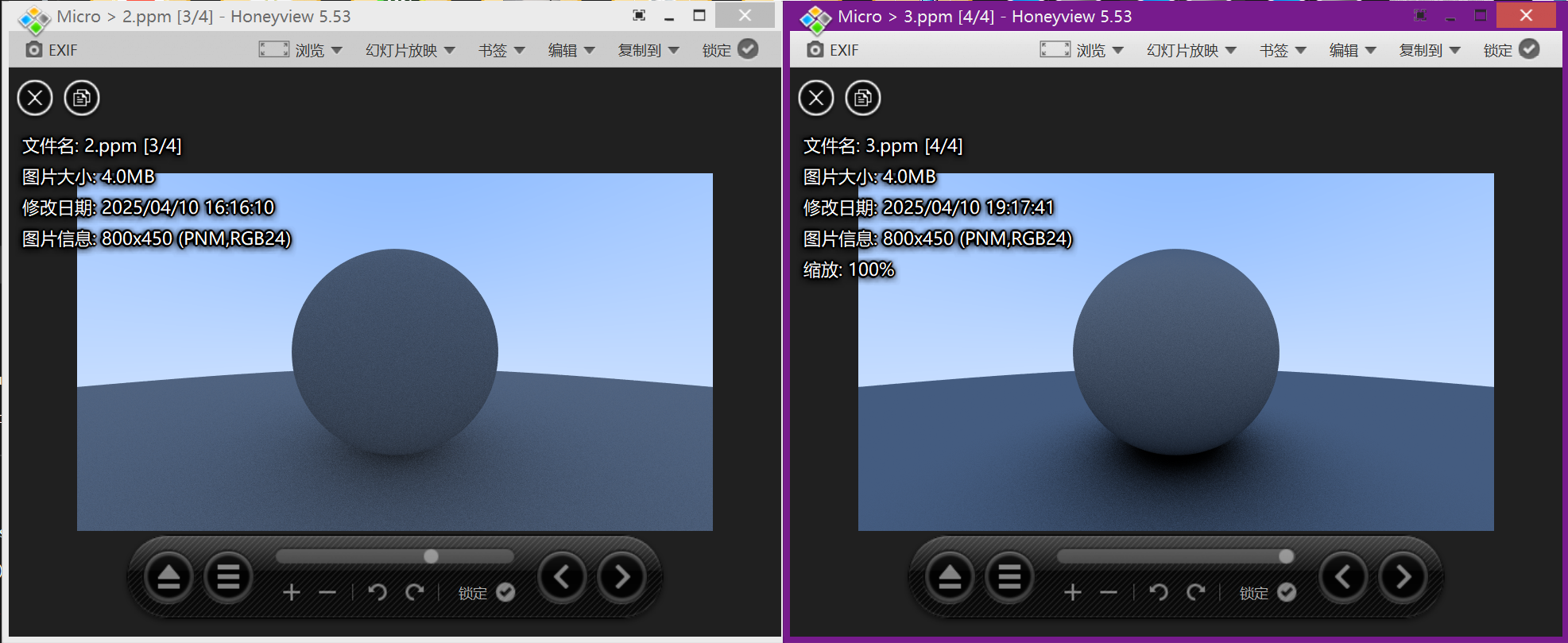
Task: Rotate counterclockwise in 3.ppm window
Action: click(x=1159, y=592)
